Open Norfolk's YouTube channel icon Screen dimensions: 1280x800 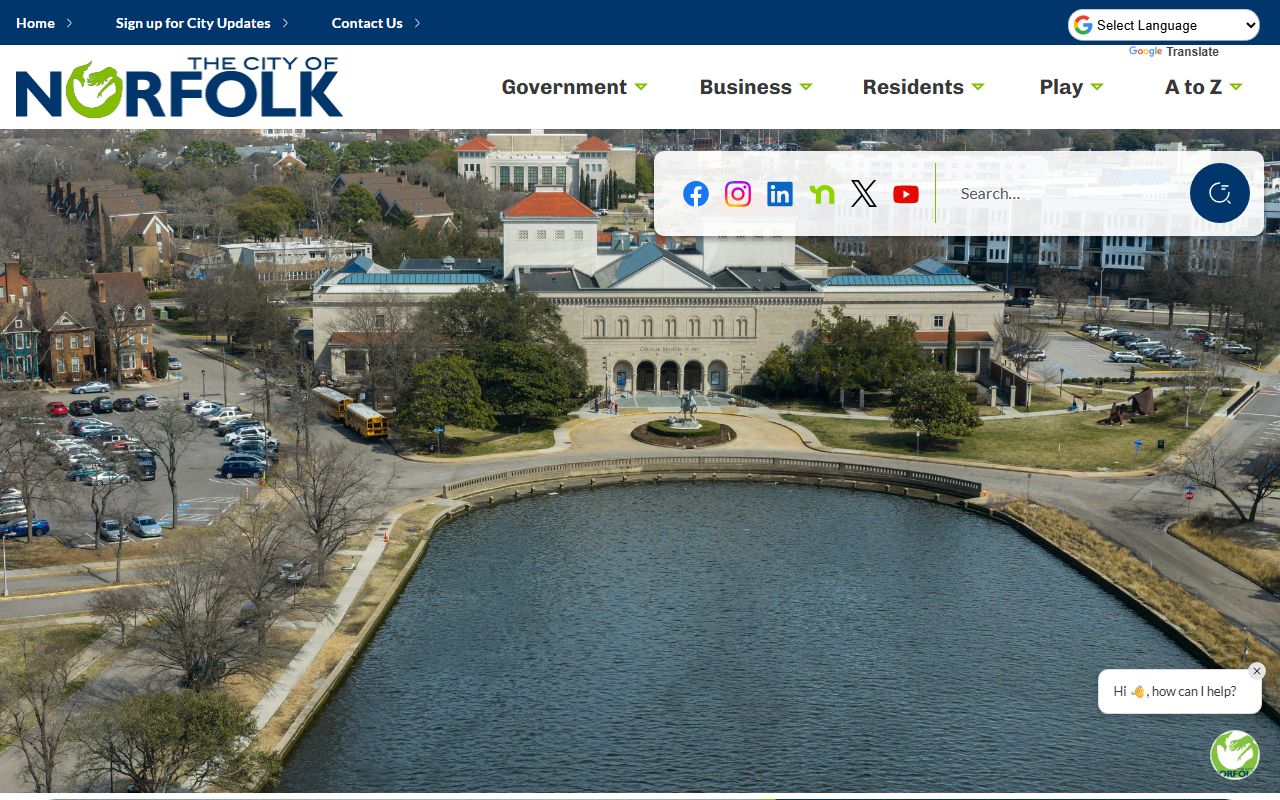click(x=906, y=194)
